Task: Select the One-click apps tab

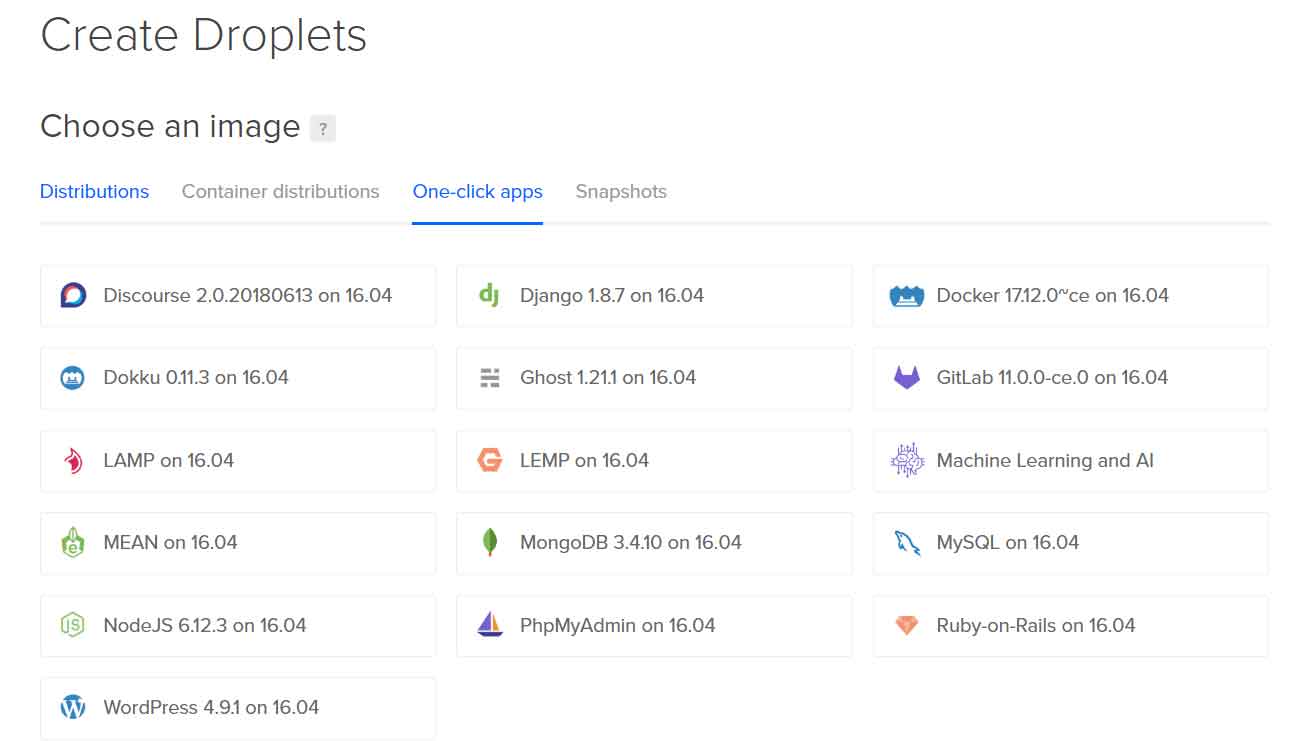Action: 477,191
